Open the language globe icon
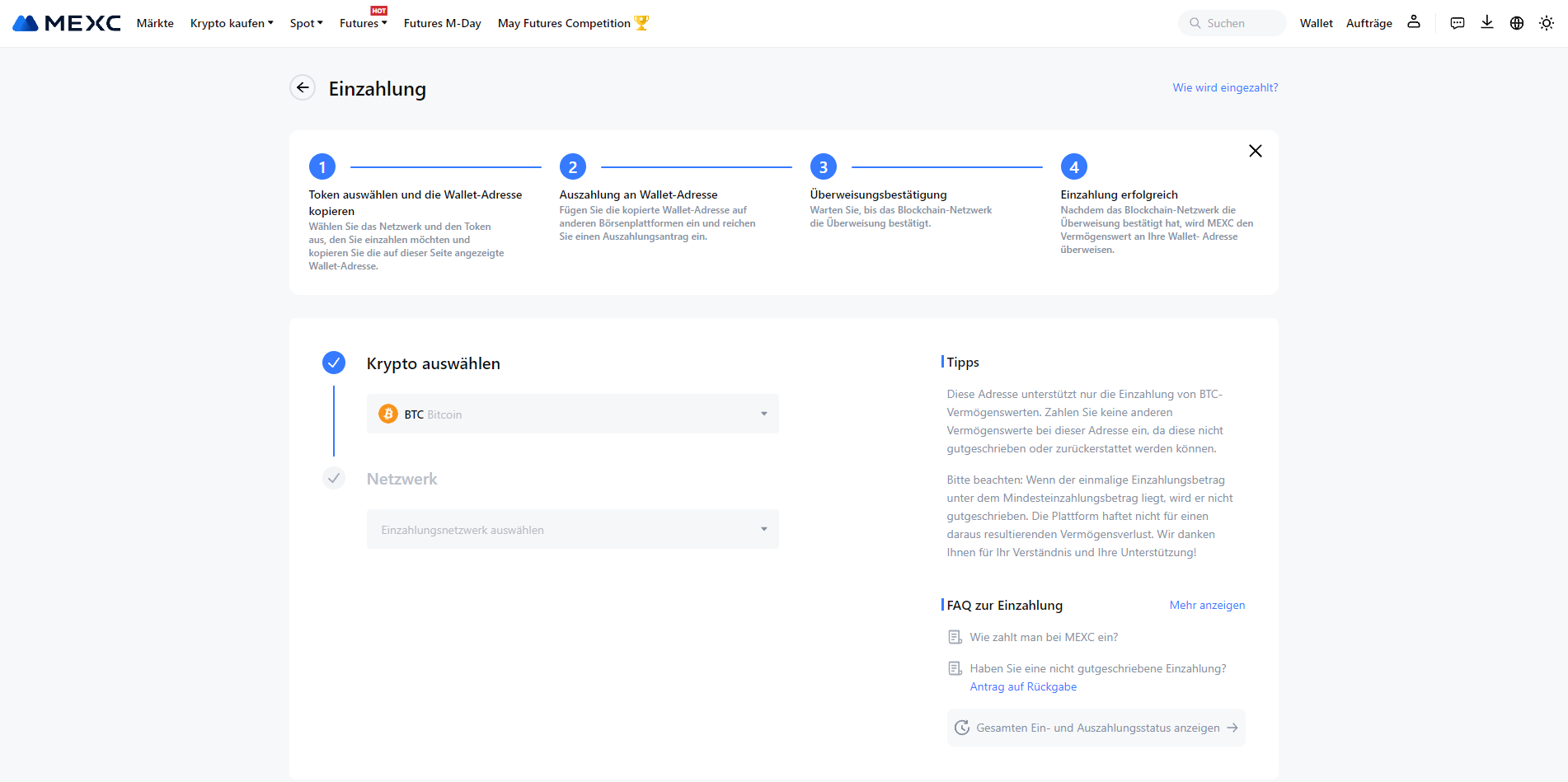This screenshot has height=782, width=1568. [x=1517, y=23]
